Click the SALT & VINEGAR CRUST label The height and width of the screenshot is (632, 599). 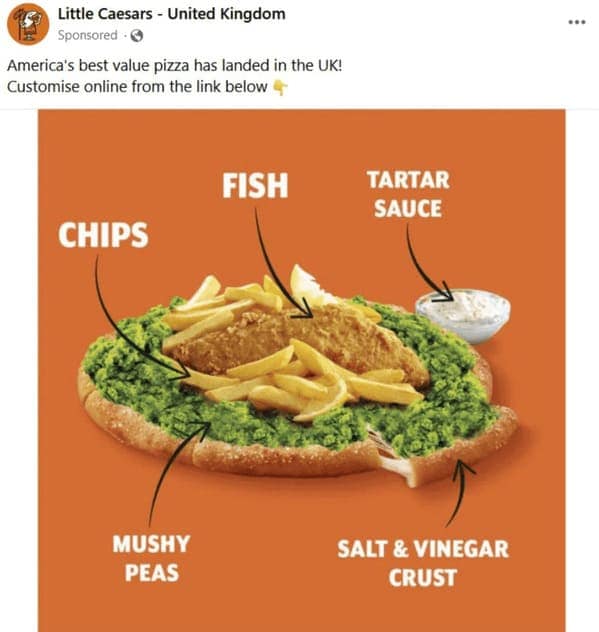point(423,563)
